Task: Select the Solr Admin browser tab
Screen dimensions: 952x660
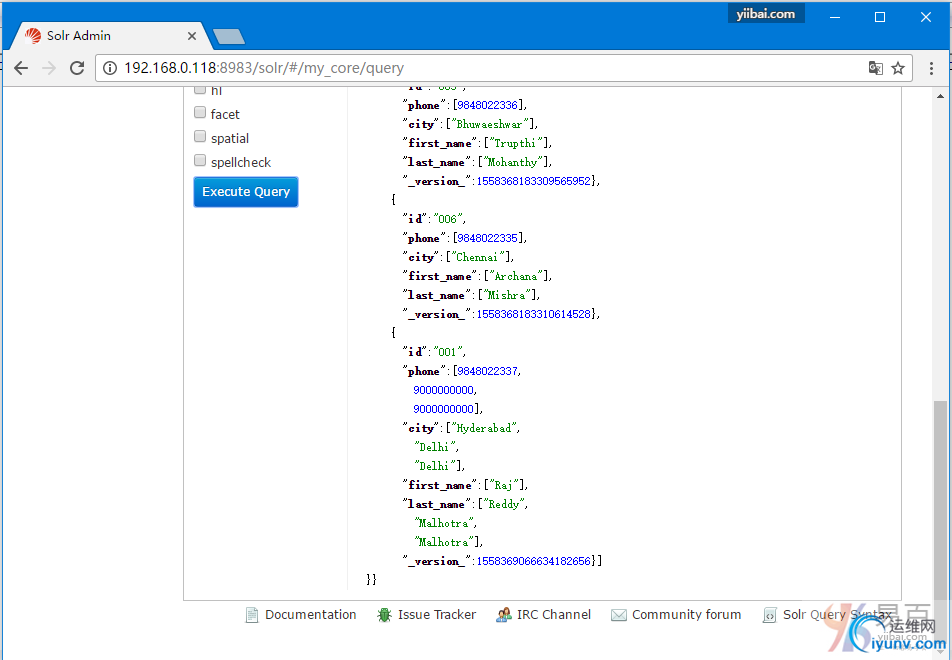Action: (x=109, y=36)
